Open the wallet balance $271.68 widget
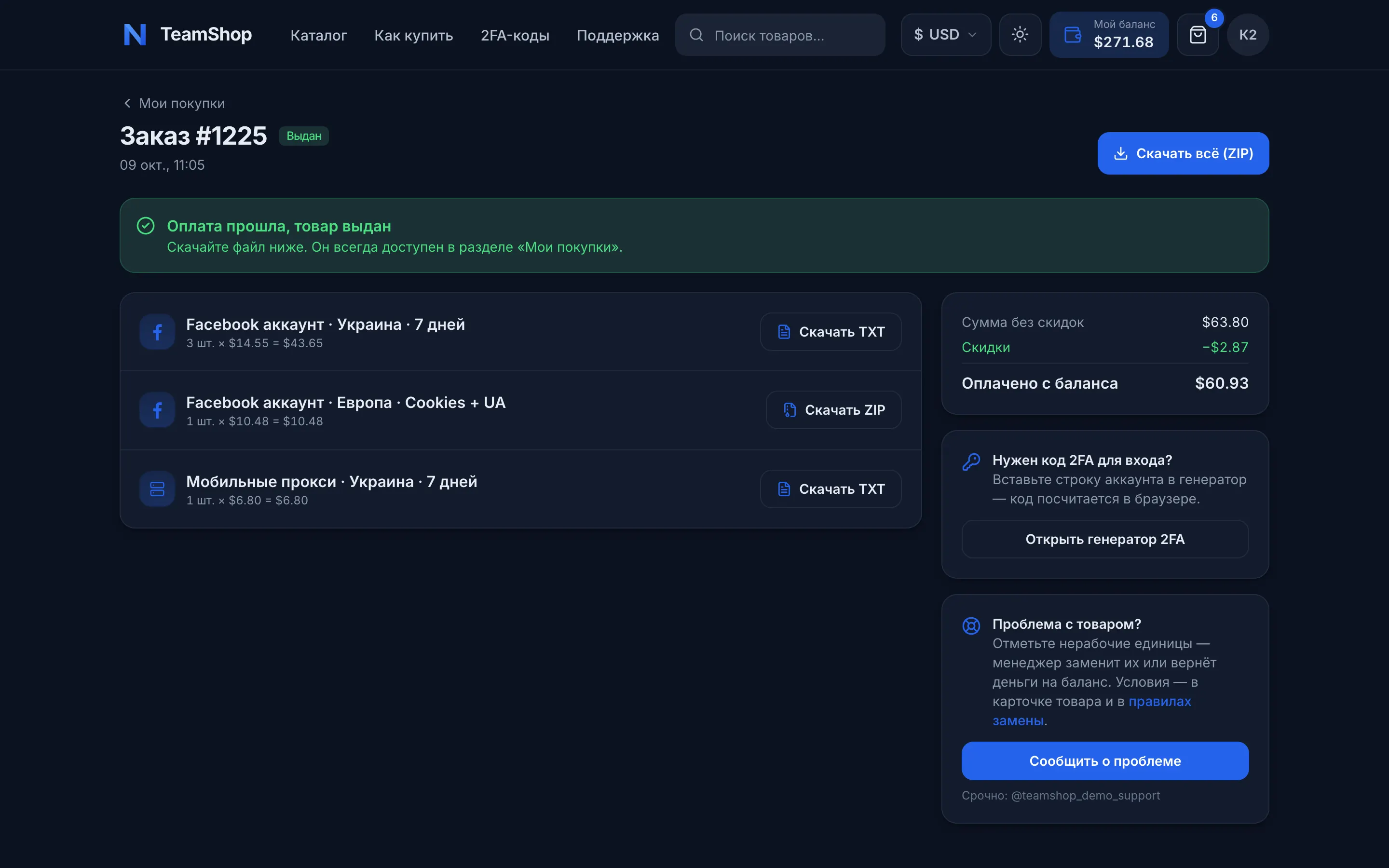The height and width of the screenshot is (868, 1389). coord(1109,34)
